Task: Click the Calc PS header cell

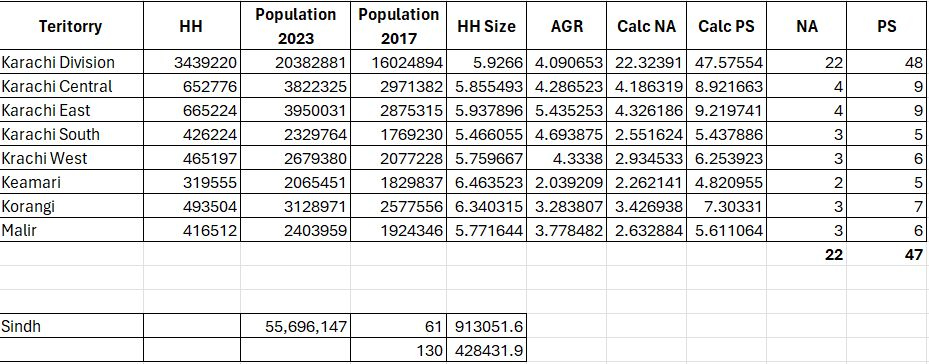Action: click(726, 26)
